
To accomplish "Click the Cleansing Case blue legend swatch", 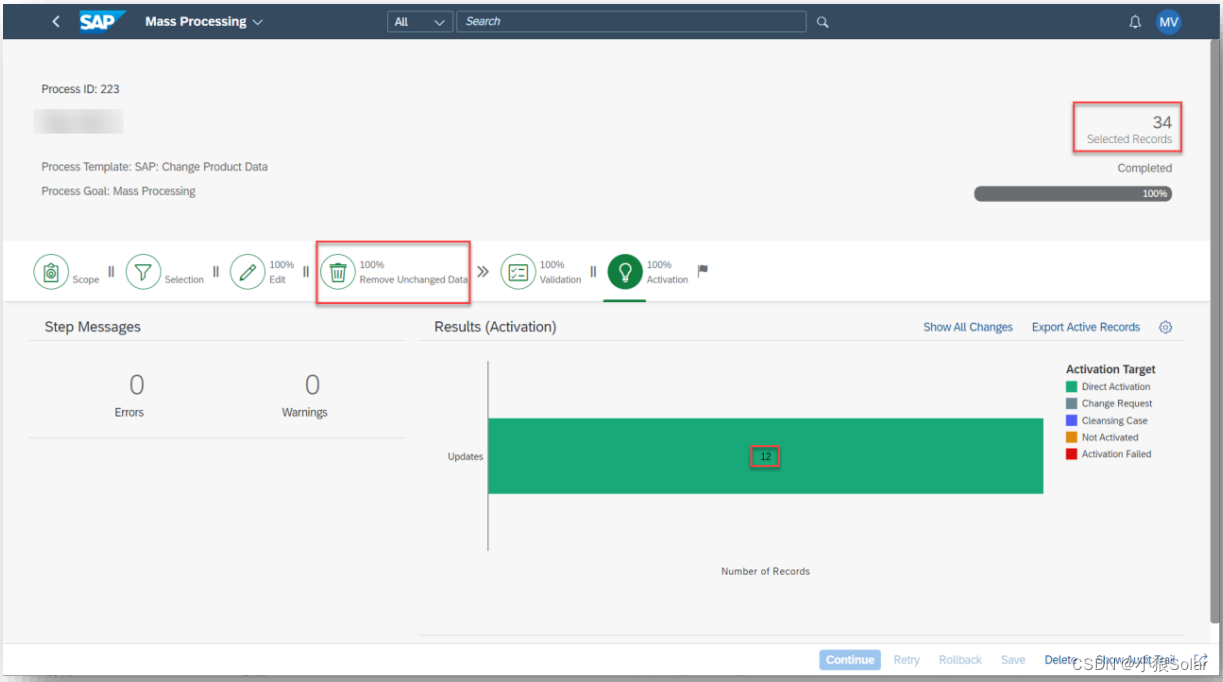I will [1071, 421].
